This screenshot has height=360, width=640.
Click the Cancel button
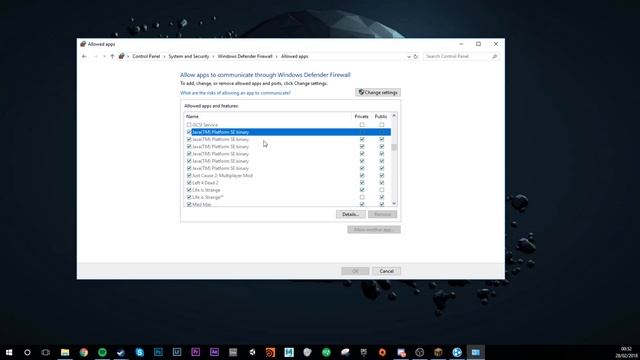386,271
